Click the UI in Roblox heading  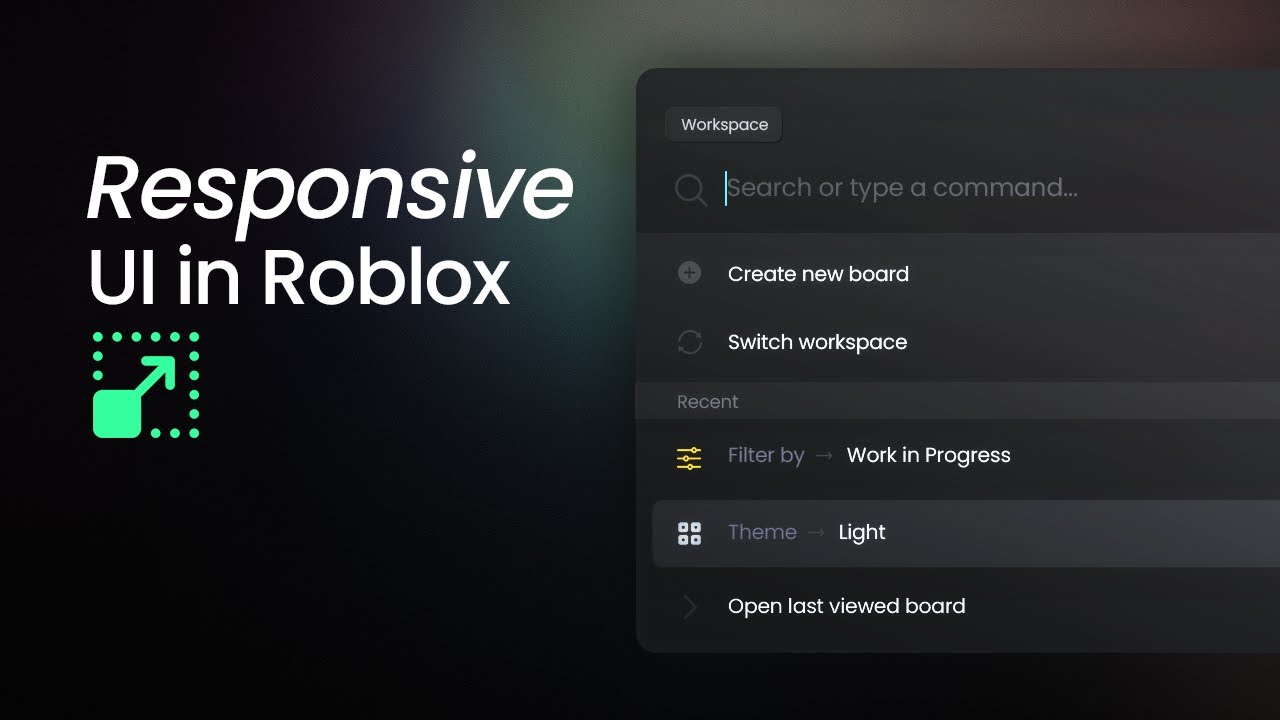(300, 277)
